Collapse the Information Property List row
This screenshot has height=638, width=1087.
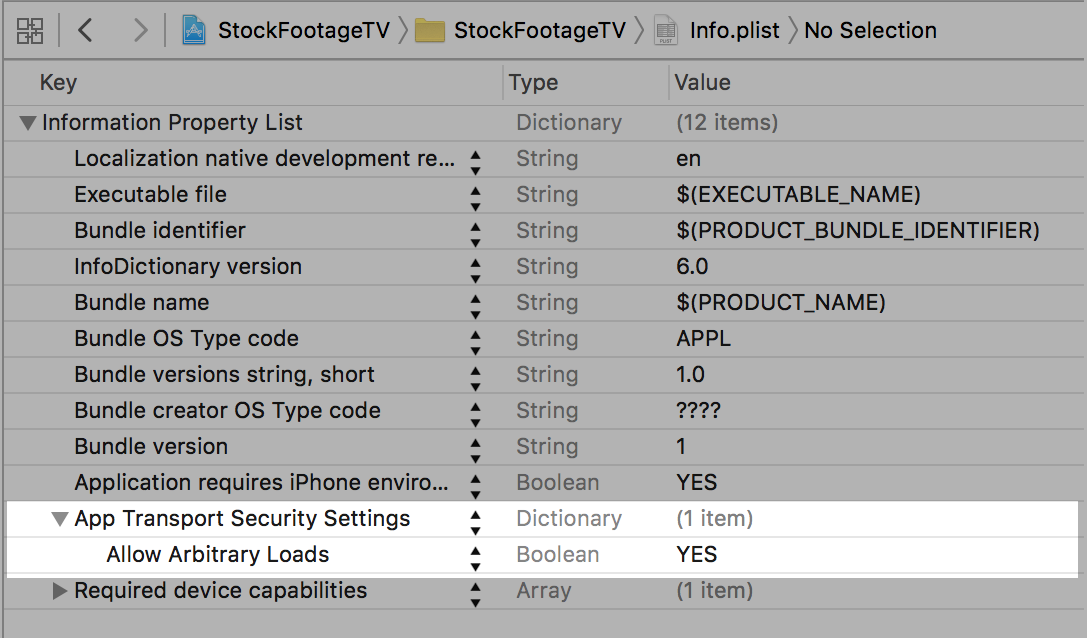[x=28, y=123]
